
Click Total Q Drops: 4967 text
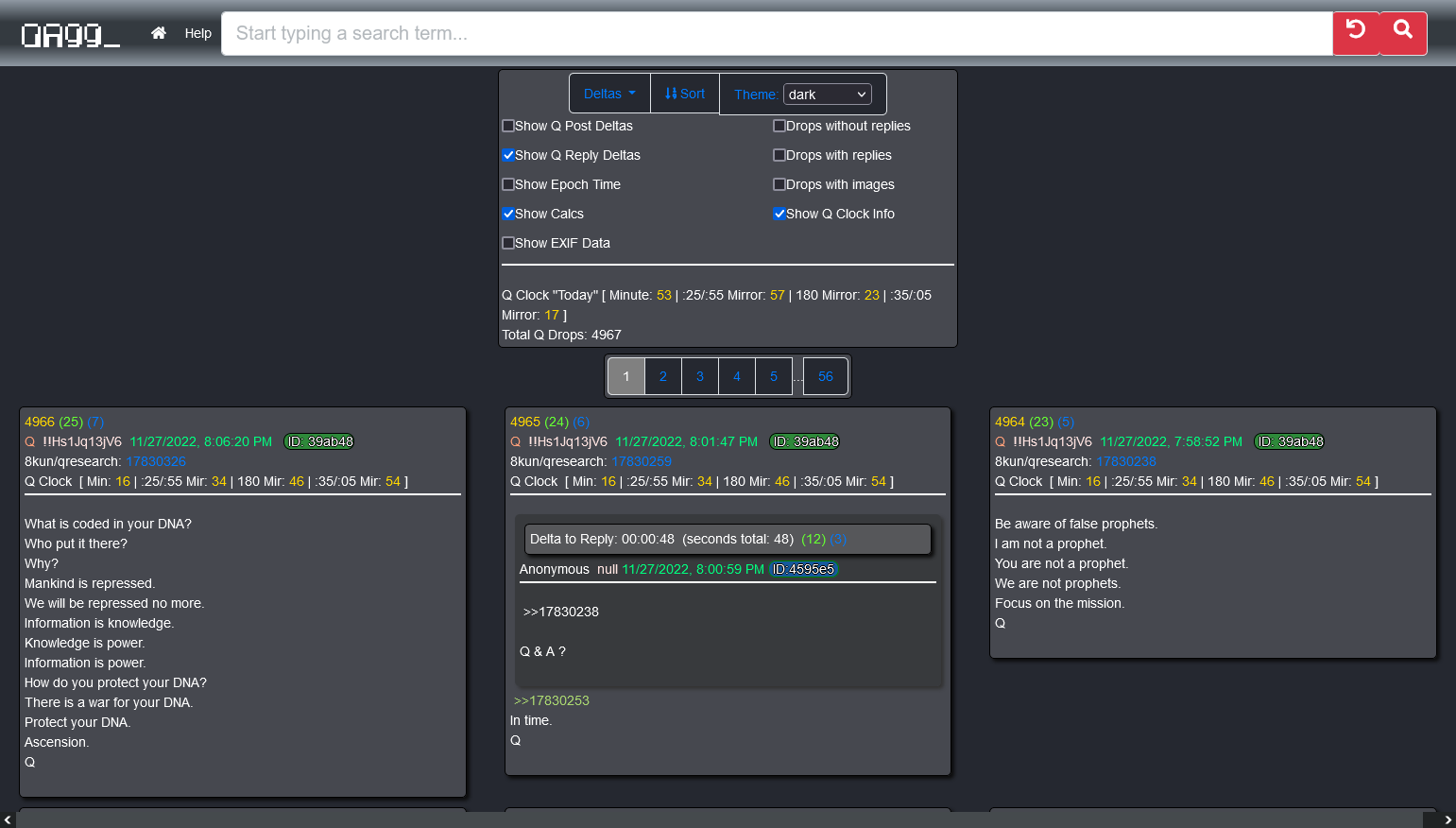(561, 335)
